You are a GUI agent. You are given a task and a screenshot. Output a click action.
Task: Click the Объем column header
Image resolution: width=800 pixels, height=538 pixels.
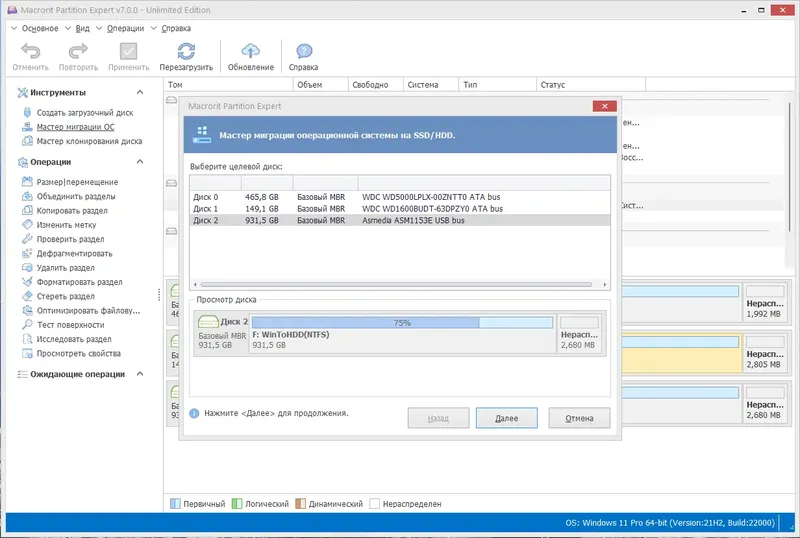pyautogui.click(x=320, y=85)
